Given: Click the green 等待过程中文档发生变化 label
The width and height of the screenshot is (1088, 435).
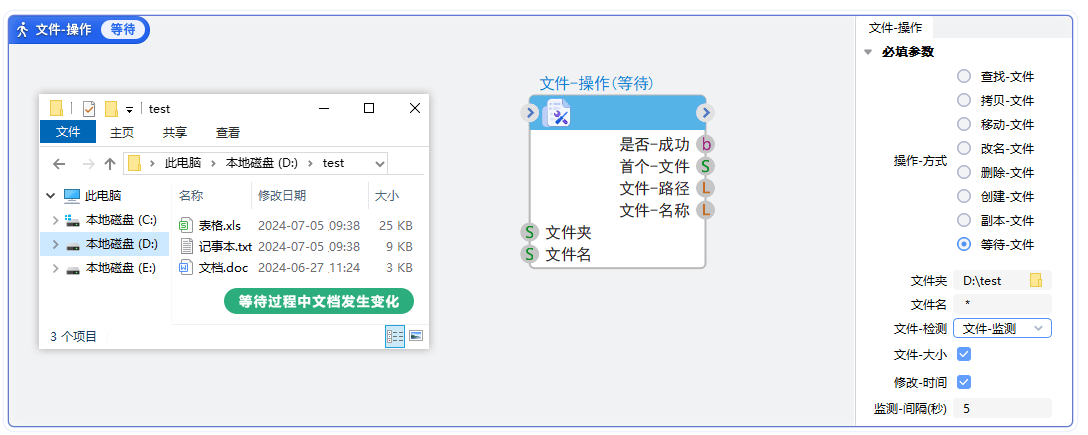Looking at the screenshot, I should (318, 302).
